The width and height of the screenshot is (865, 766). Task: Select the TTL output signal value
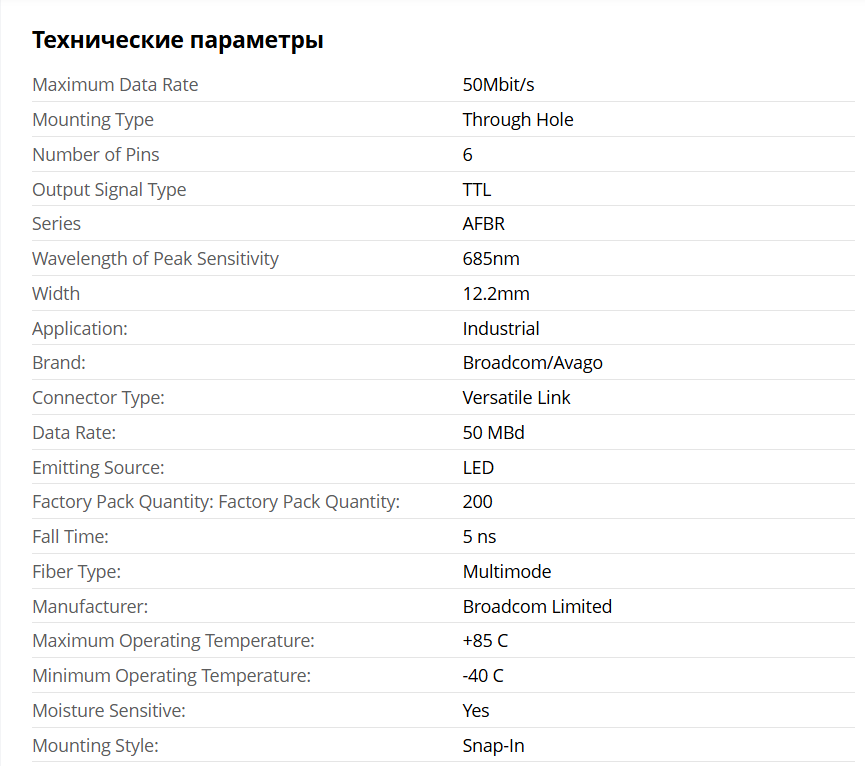(477, 190)
